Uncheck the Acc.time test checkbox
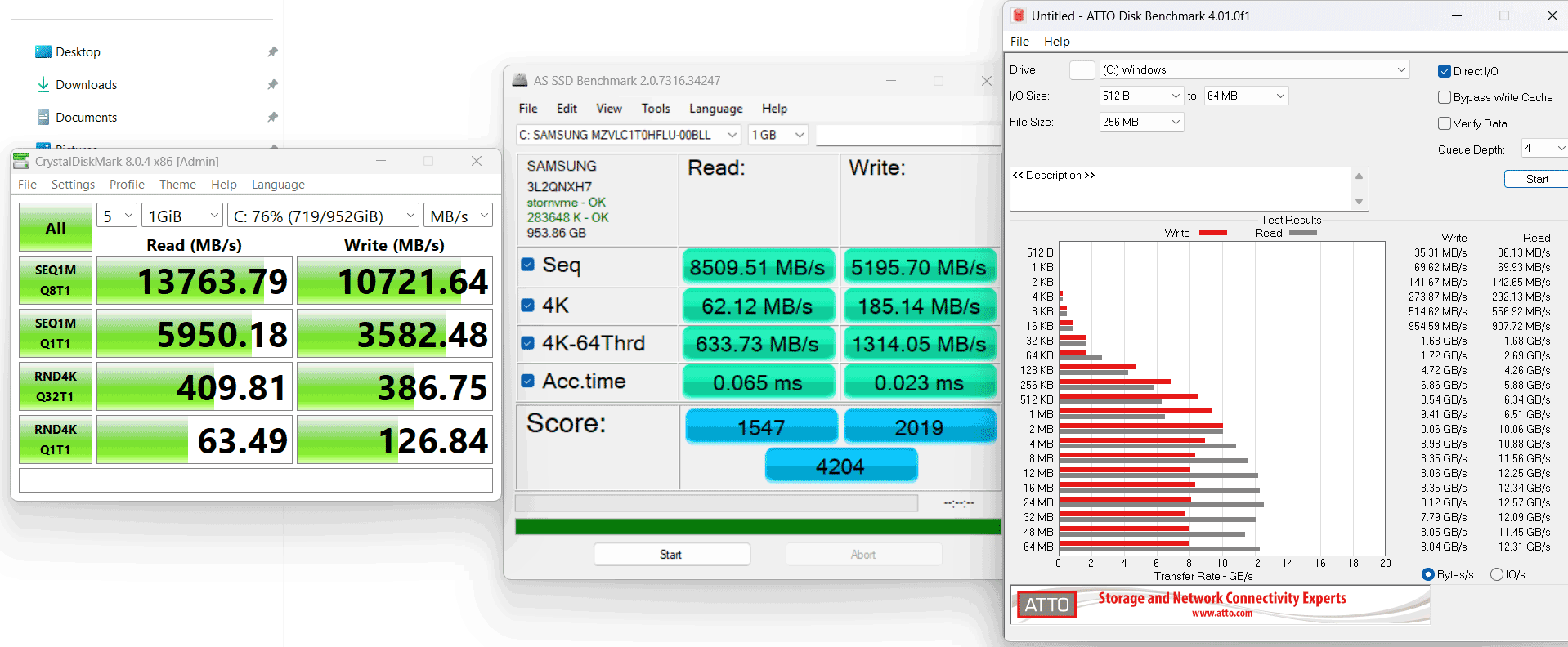Image resolution: width=1568 pixels, height=647 pixels. point(528,381)
